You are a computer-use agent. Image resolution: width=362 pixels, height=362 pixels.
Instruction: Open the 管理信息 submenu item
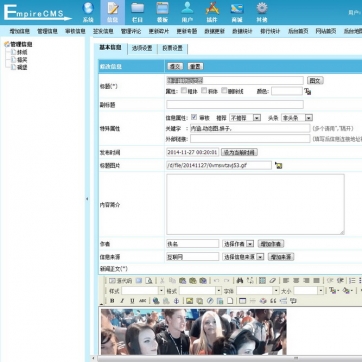click(47, 31)
